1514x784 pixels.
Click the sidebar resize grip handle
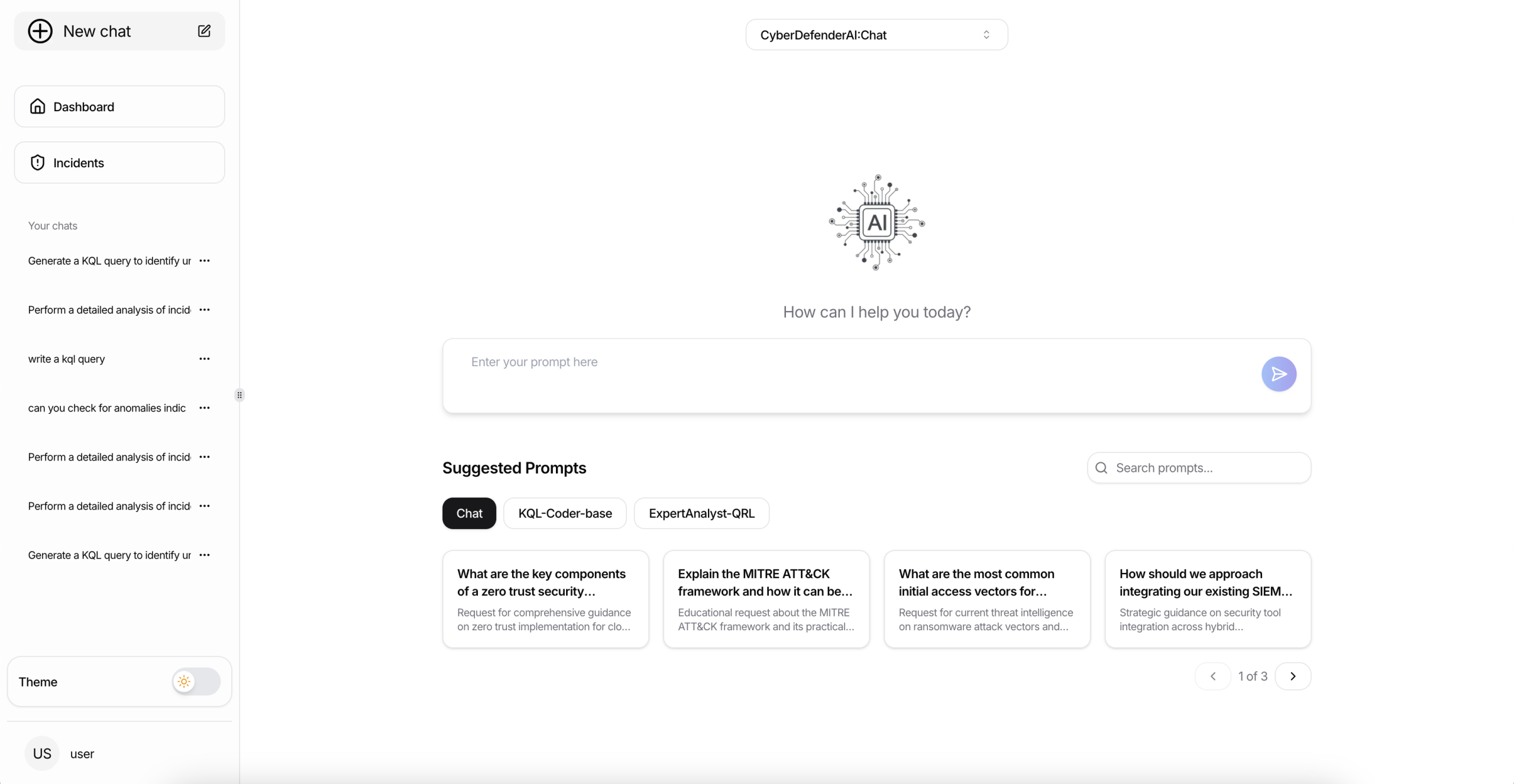point(240,395)
